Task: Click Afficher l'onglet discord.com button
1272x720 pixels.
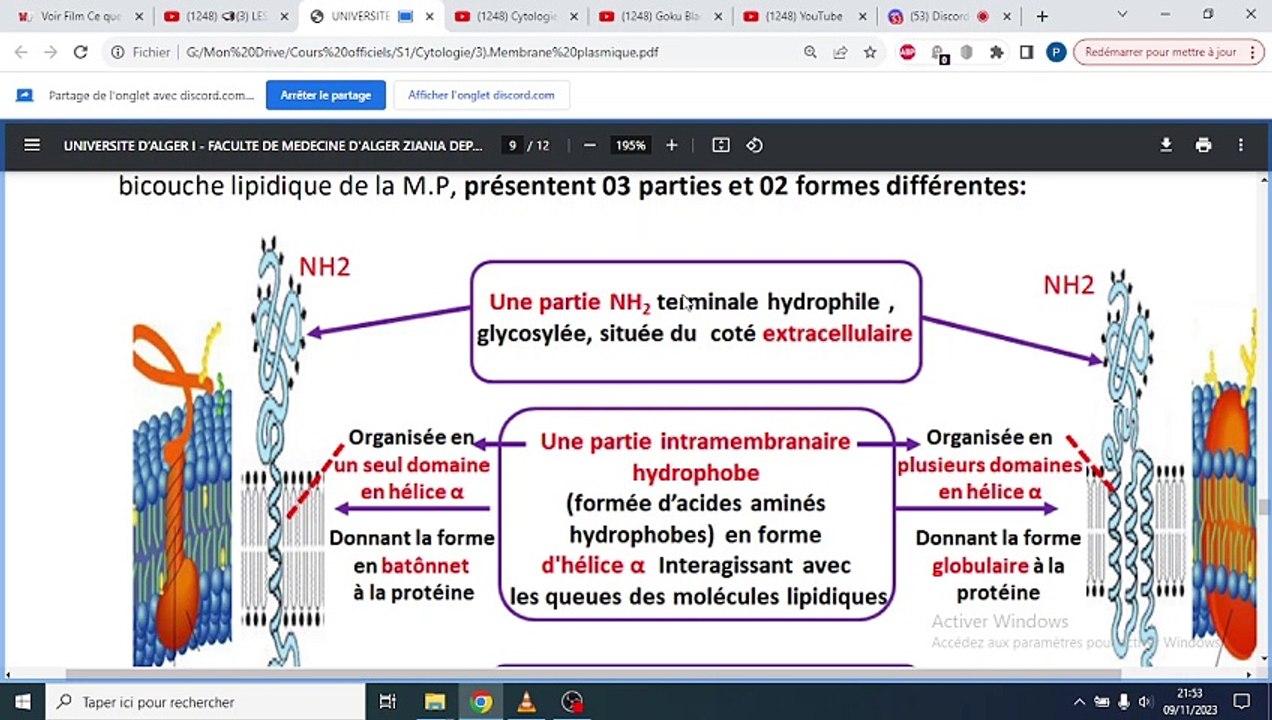Action: click(481, 95)
